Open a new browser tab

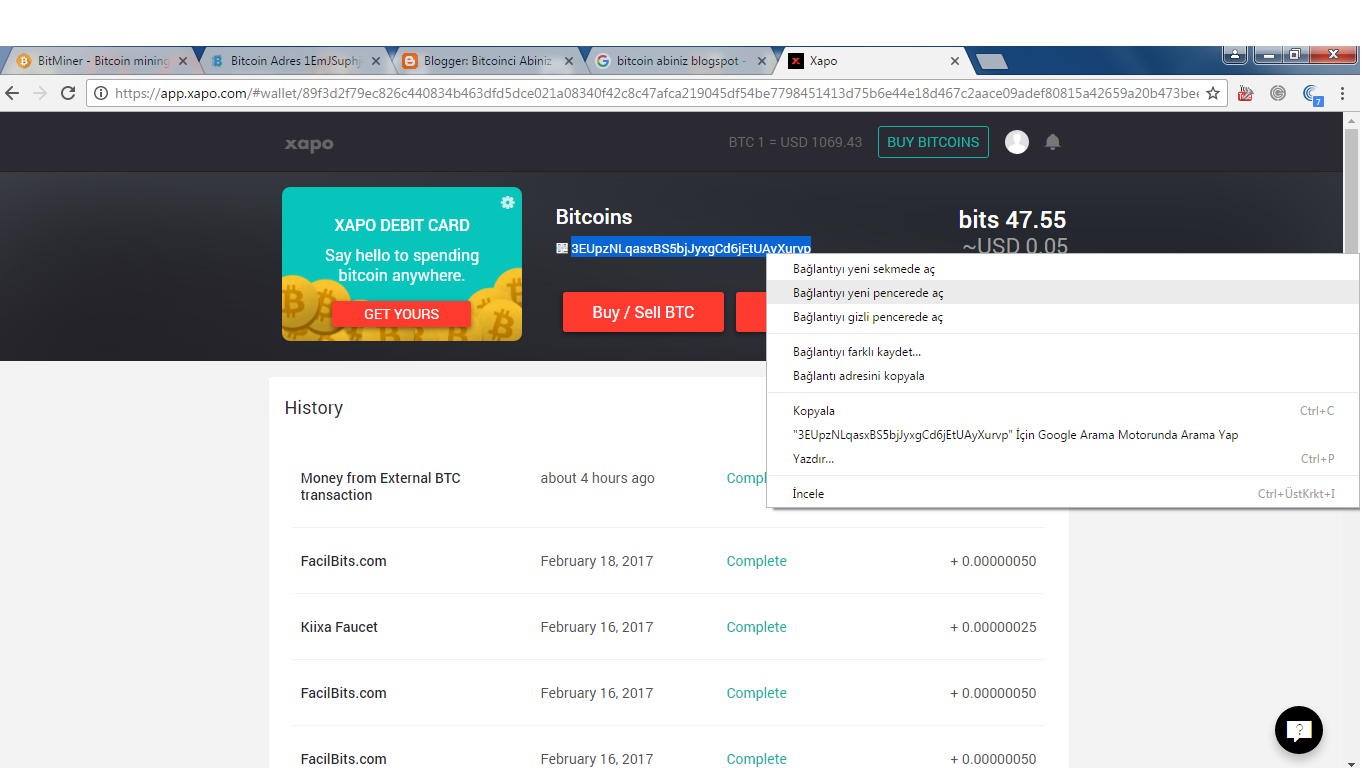point(991,62)
